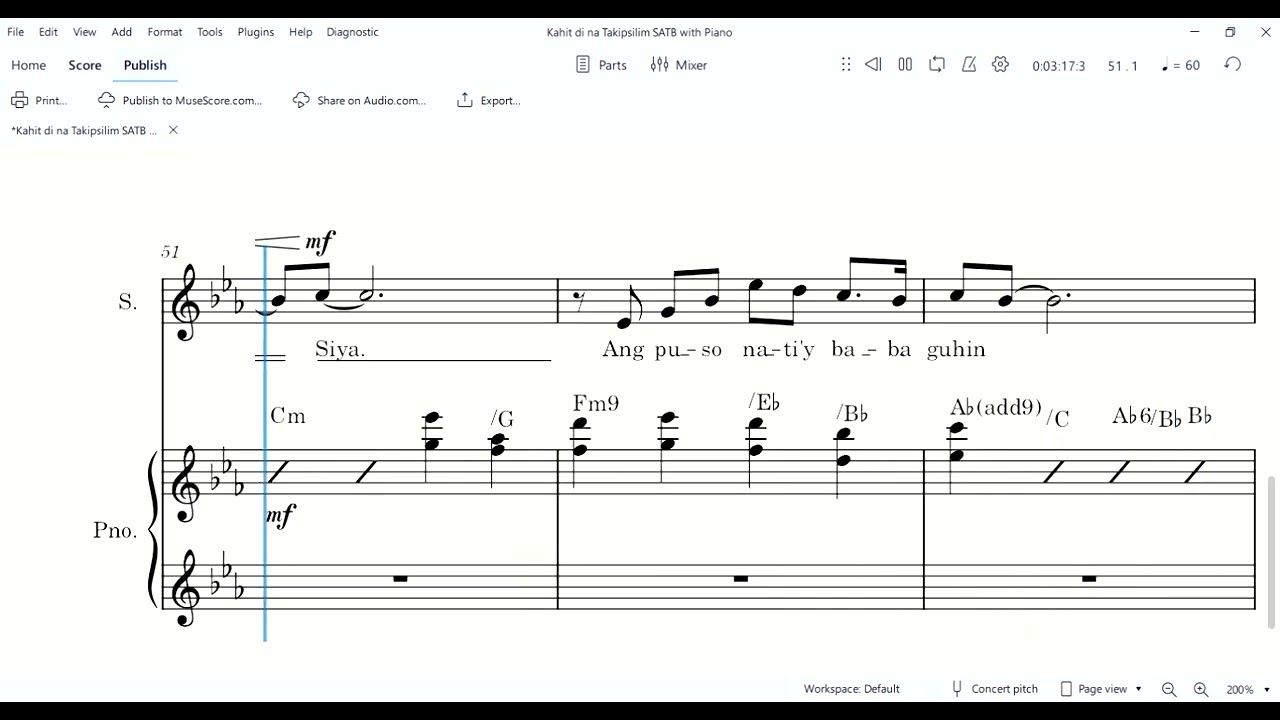
Task: Select the Fm9 chord symbol
Action: coord(596,404)
